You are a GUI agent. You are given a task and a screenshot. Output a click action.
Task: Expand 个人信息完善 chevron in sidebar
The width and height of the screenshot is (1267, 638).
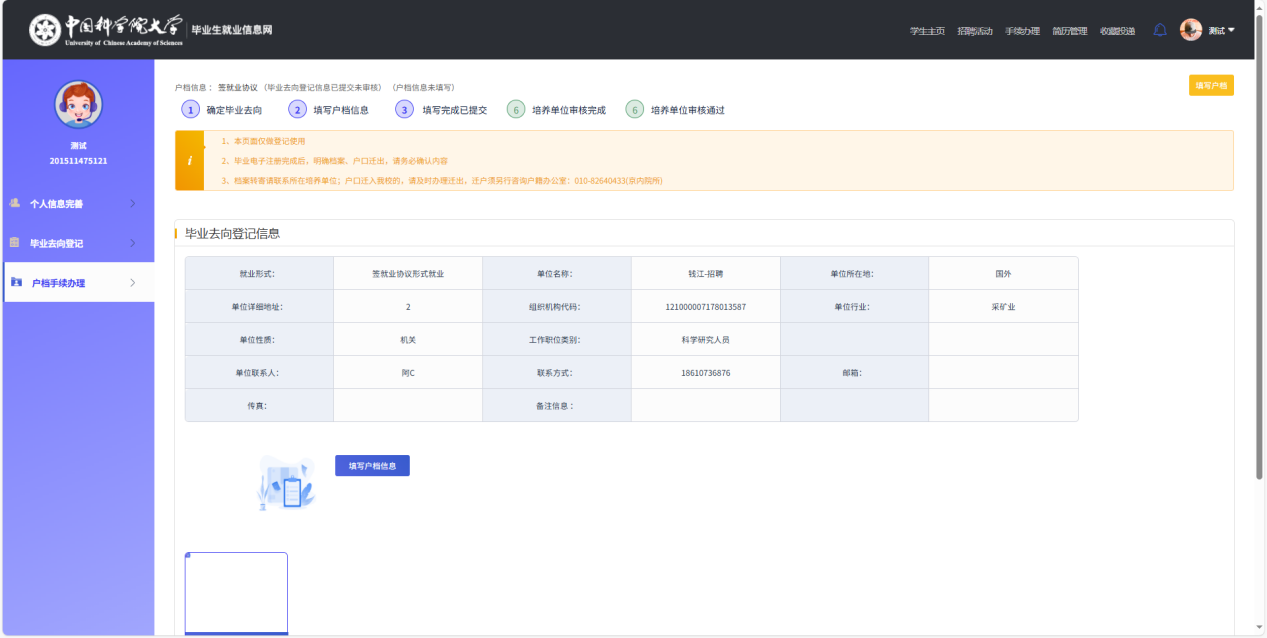133,203
